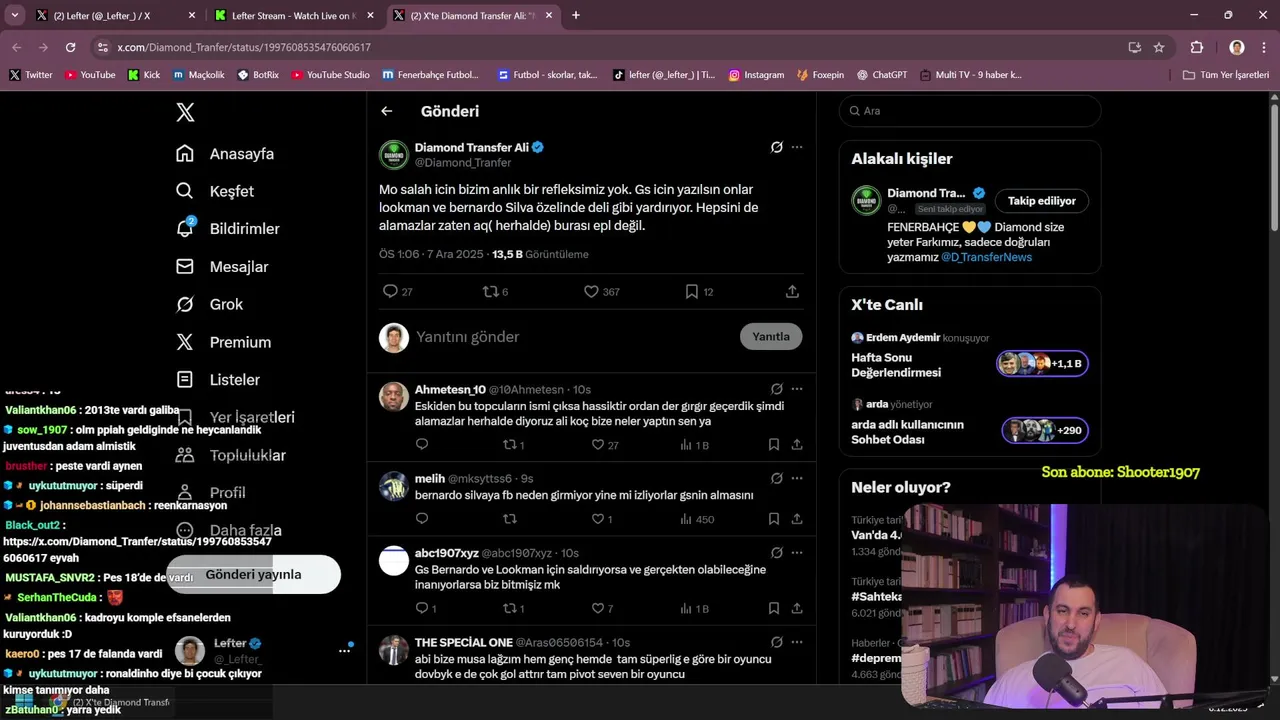Open Twitter bookmark in bookmarks bar

31,75
